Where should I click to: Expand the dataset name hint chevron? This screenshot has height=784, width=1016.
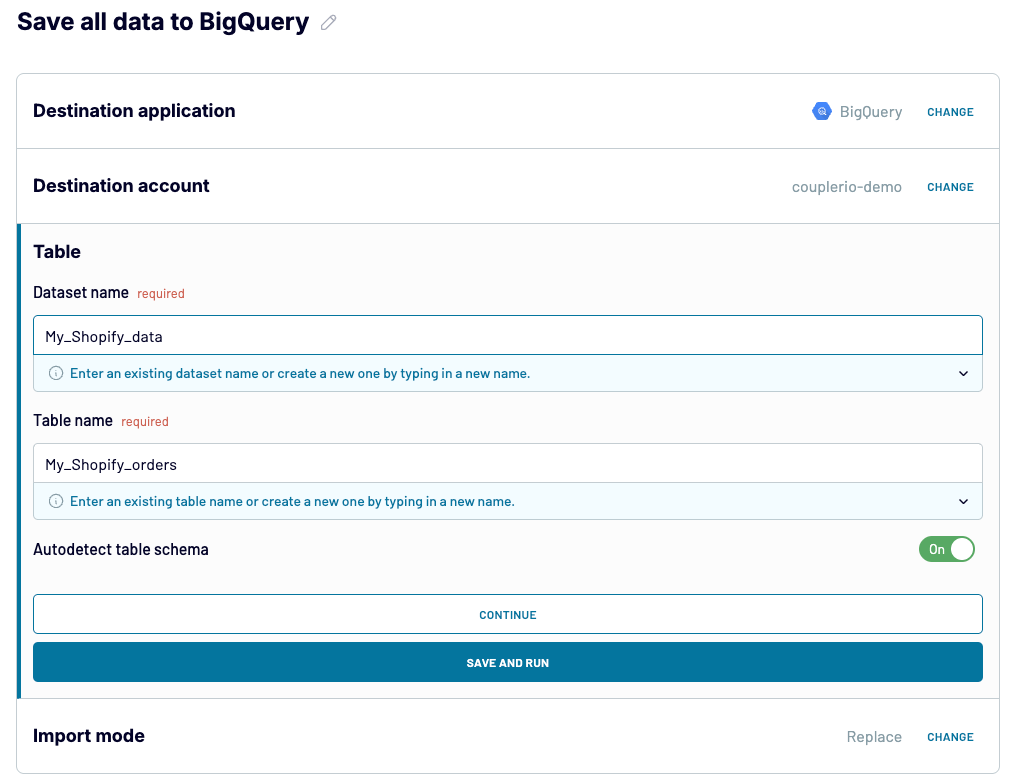coord(964,374)
